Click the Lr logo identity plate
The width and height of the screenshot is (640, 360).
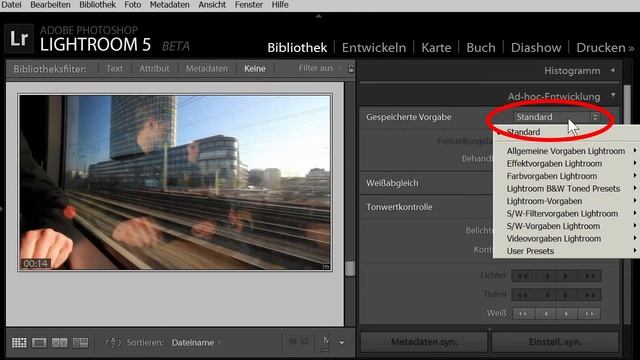tap(19, 39)
